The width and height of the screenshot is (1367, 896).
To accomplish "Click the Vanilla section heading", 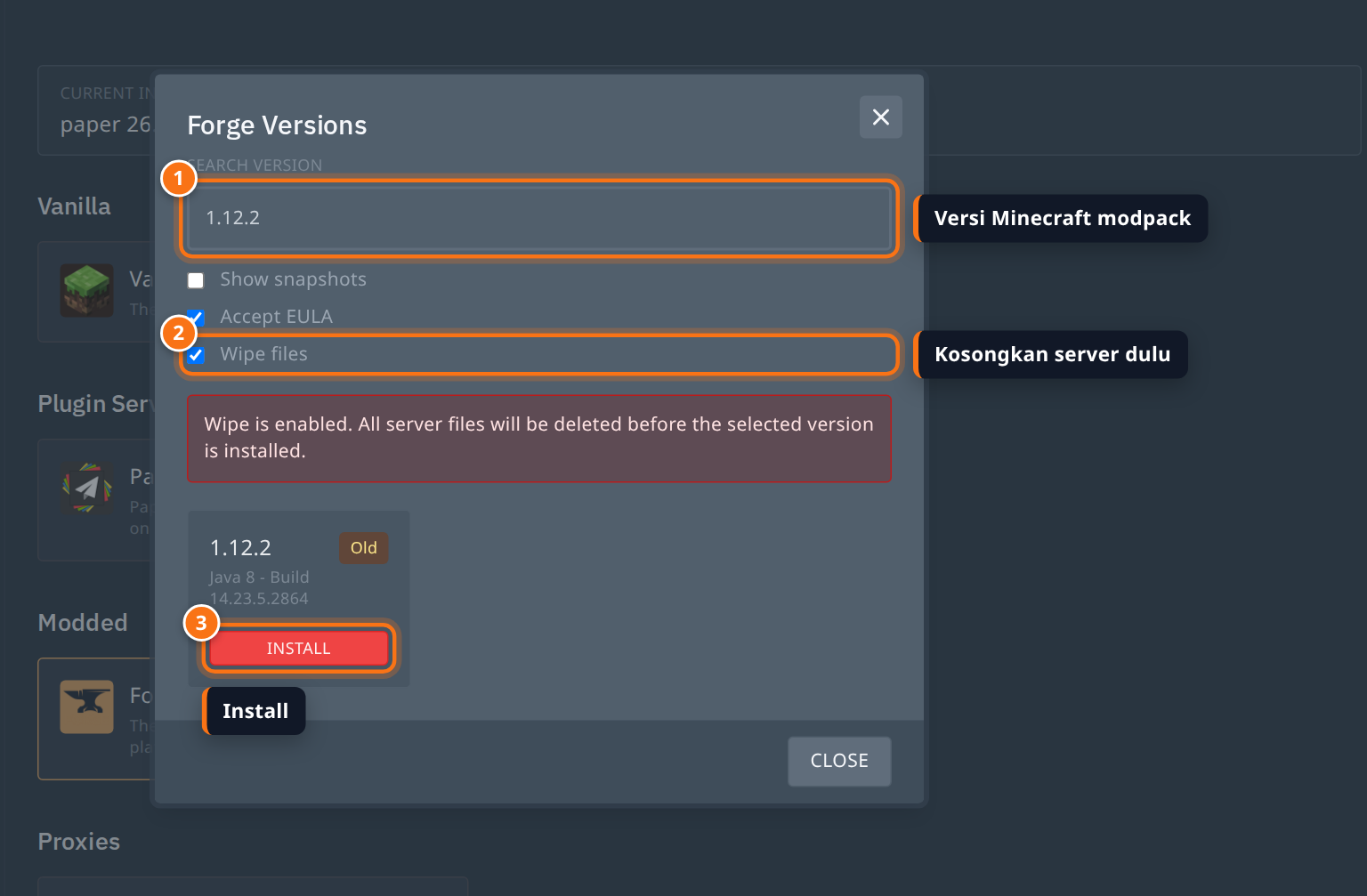I will (x=75, y=206).
